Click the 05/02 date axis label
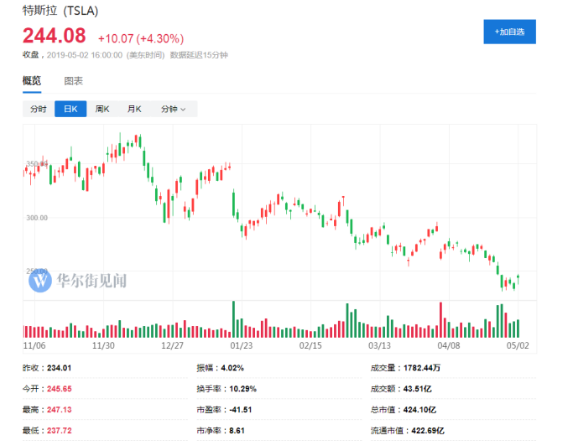Screen dimensions: 570x448 (518, 345)
